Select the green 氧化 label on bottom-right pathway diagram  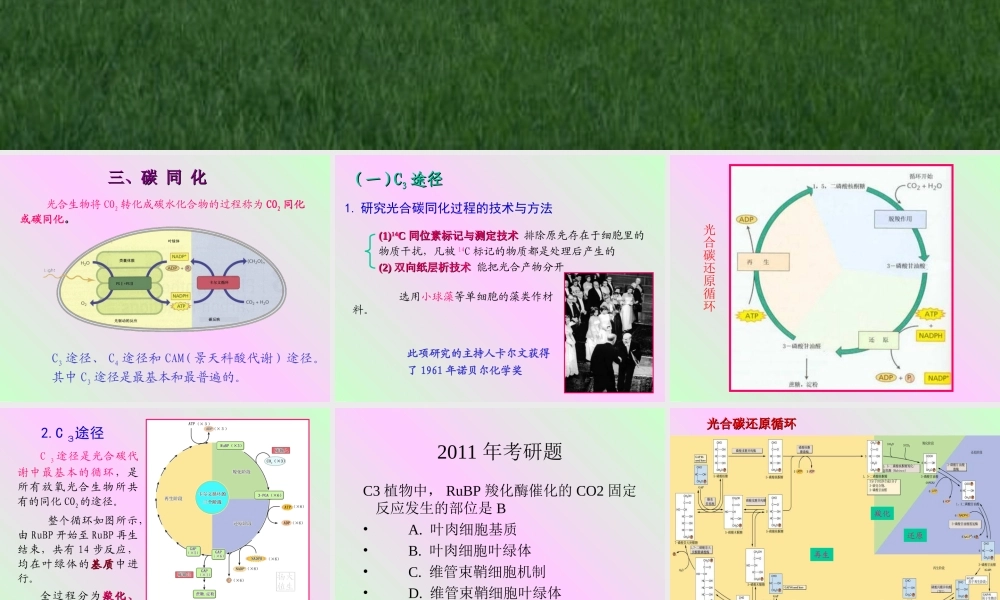point(881,514)
